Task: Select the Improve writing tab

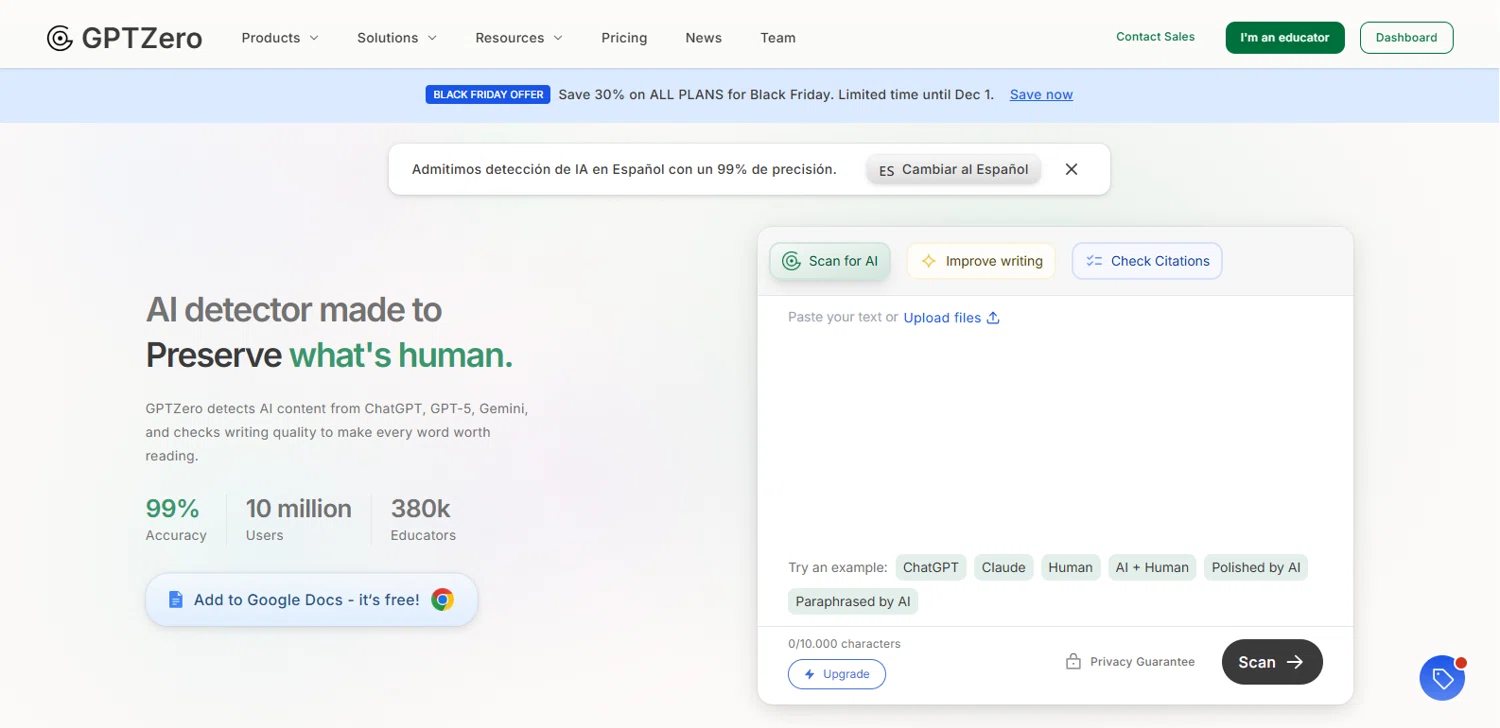Action: click(981, 261)
